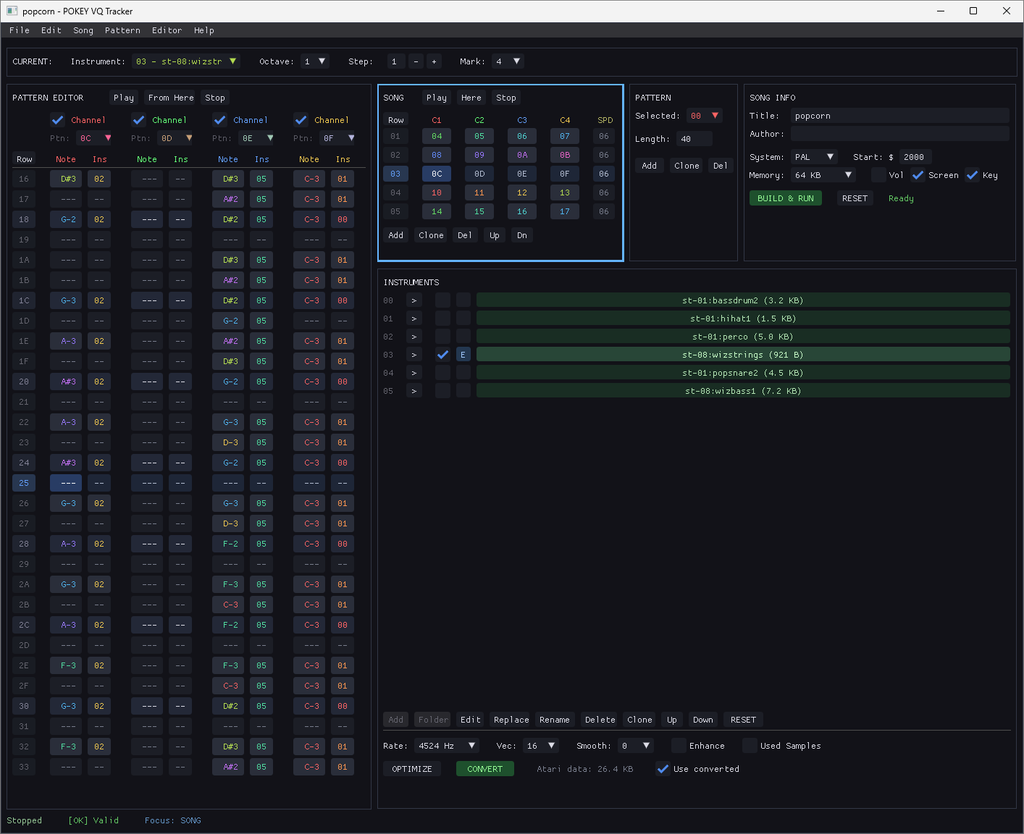1024x834 pixels.
Task: Open the Song menu in menu bar
Action: coord(83,31)
